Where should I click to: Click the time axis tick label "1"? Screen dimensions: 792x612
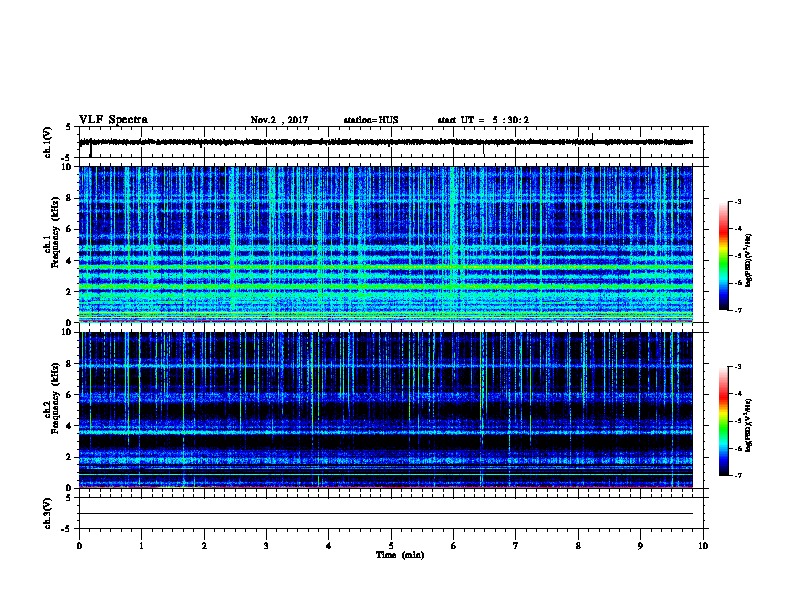[141, 546]
